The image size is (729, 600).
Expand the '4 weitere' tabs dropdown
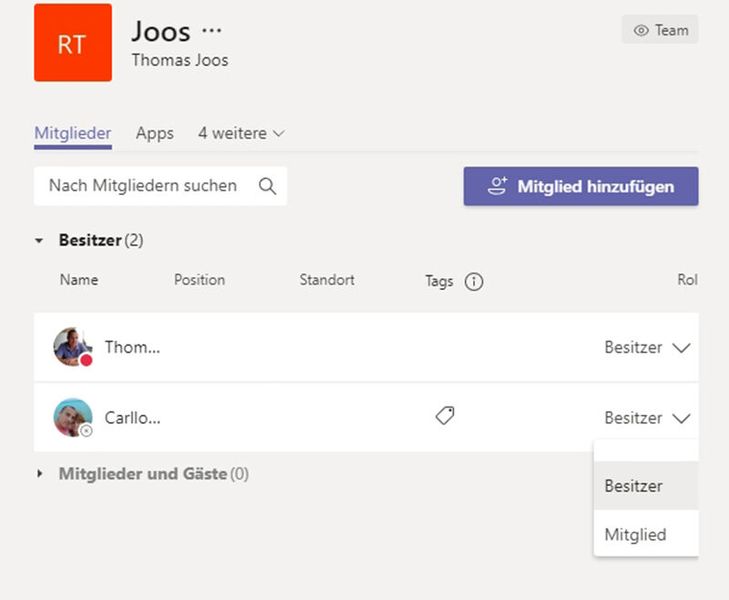241,133
